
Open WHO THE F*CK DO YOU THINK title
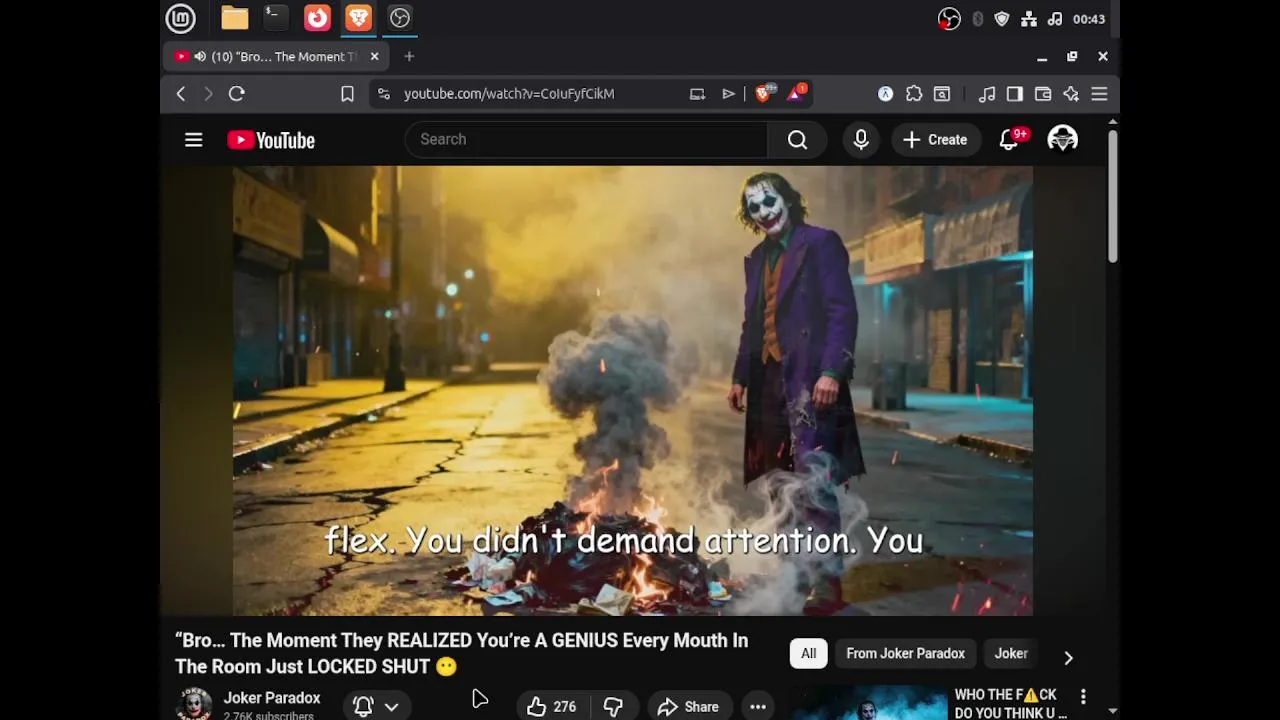[1010, 703]
